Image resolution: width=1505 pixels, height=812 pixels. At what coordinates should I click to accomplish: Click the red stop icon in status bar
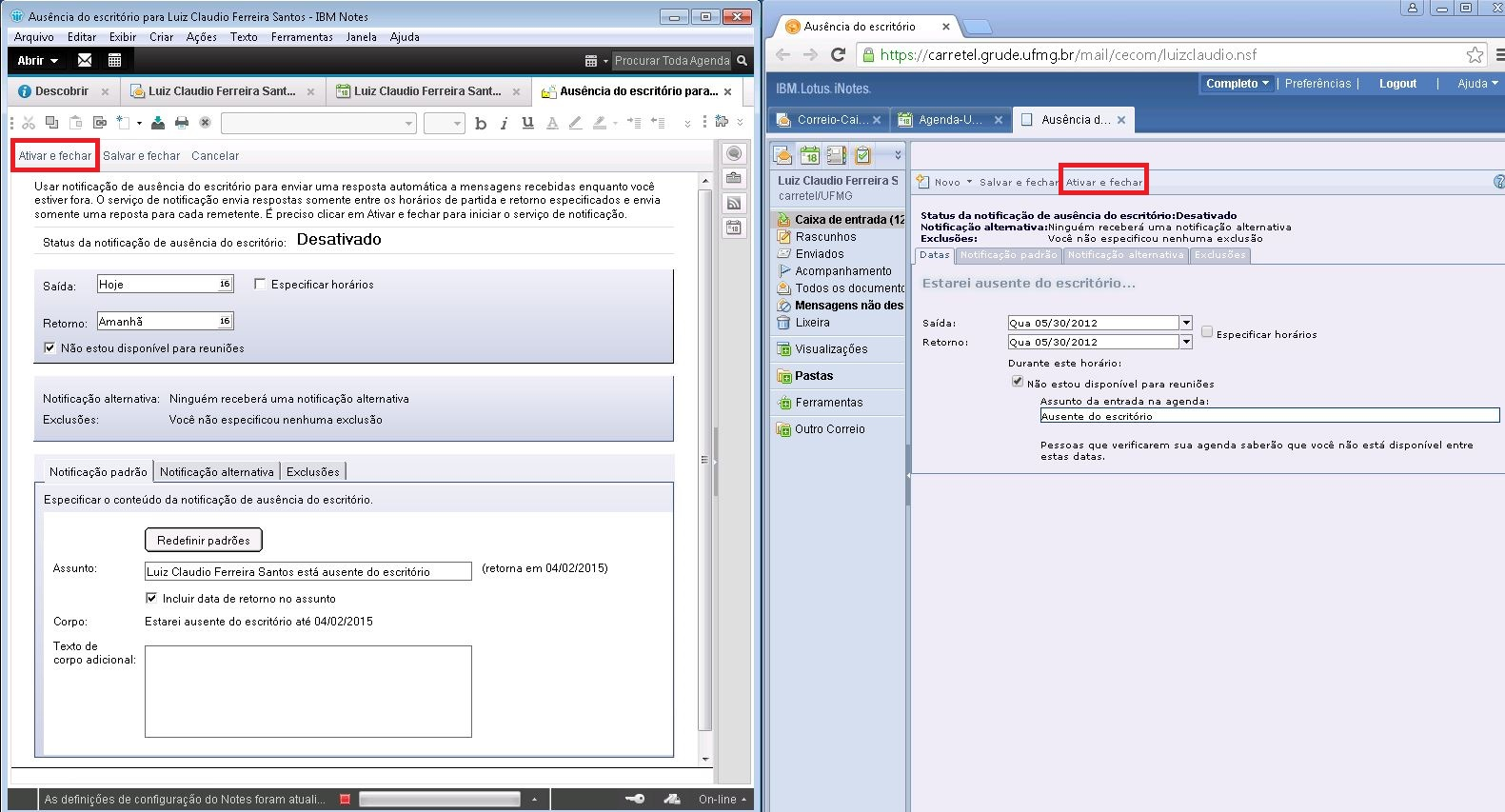tap(346, 800)
